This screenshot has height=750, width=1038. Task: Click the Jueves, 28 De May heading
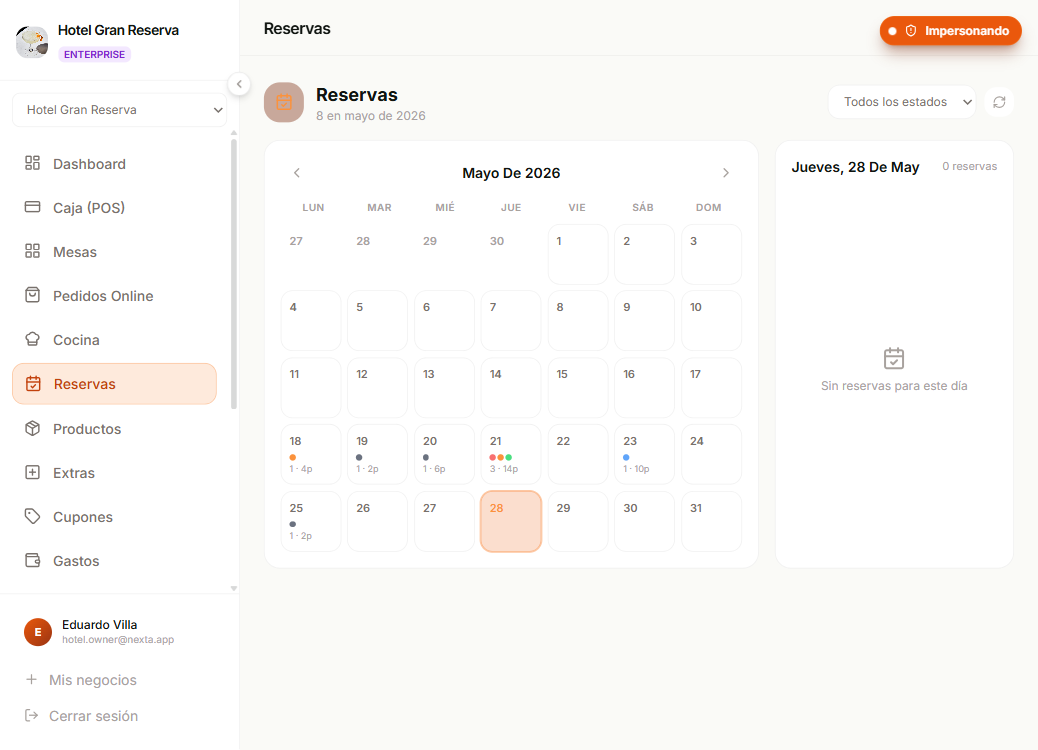point(855,167)
